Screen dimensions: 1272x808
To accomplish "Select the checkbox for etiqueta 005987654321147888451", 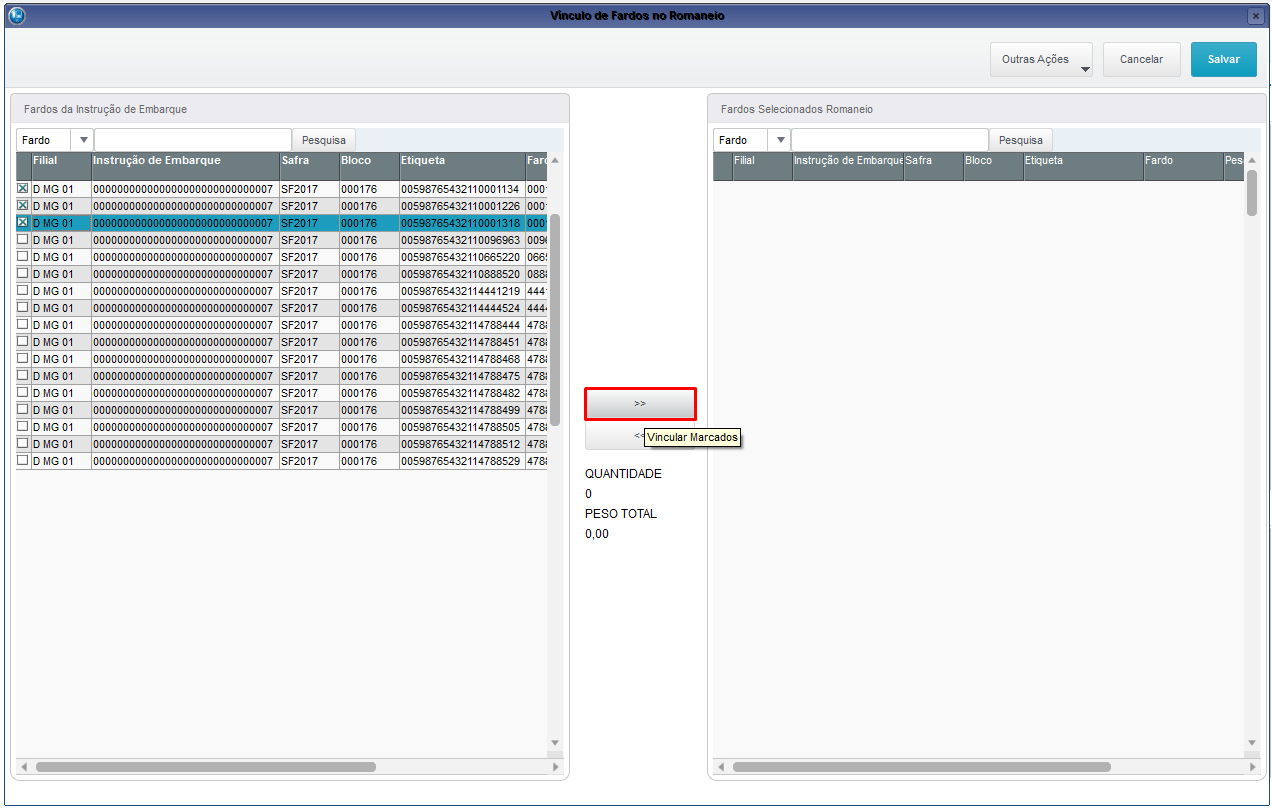I will coord(23,341).
